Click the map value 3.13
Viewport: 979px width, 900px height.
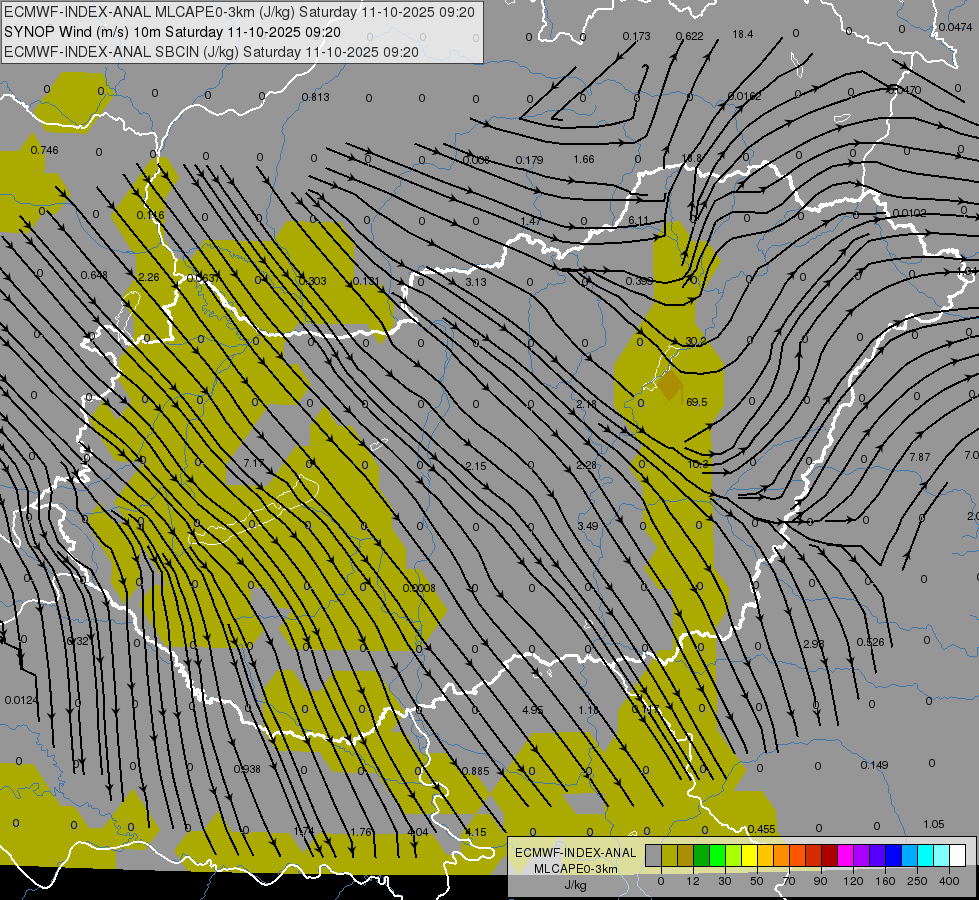point(476,282)
